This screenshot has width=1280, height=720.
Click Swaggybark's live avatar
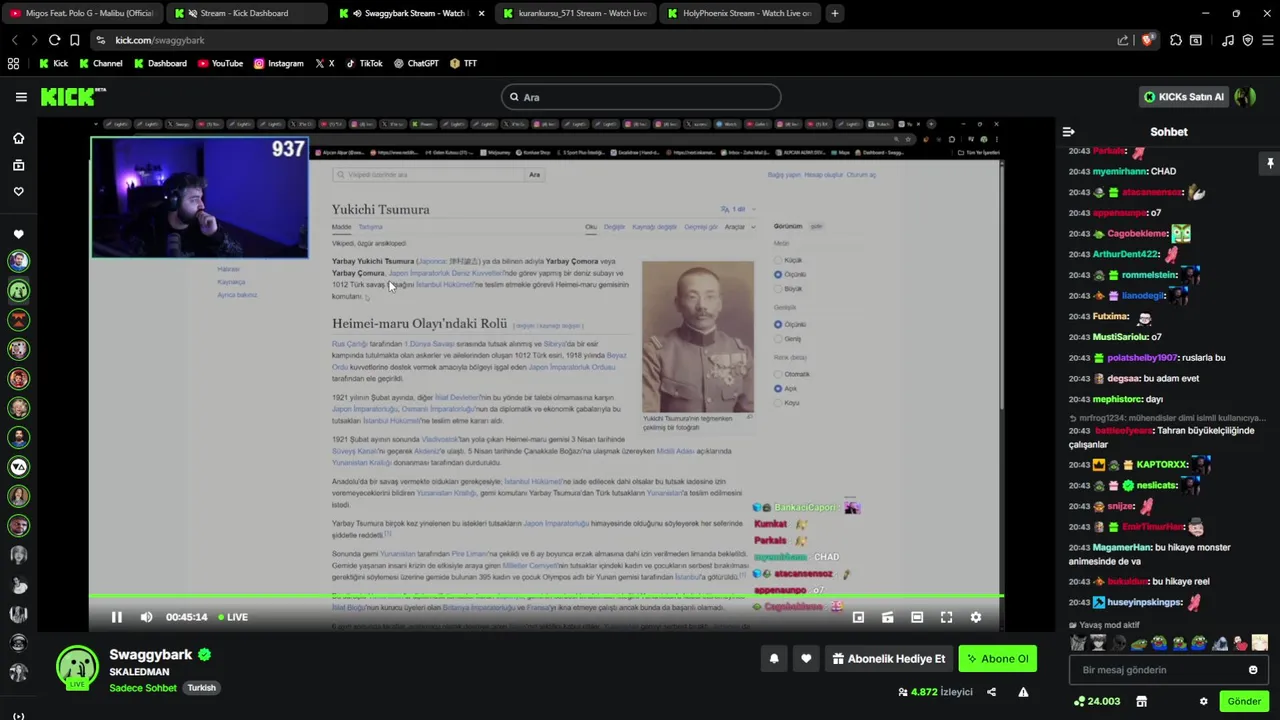77,668
